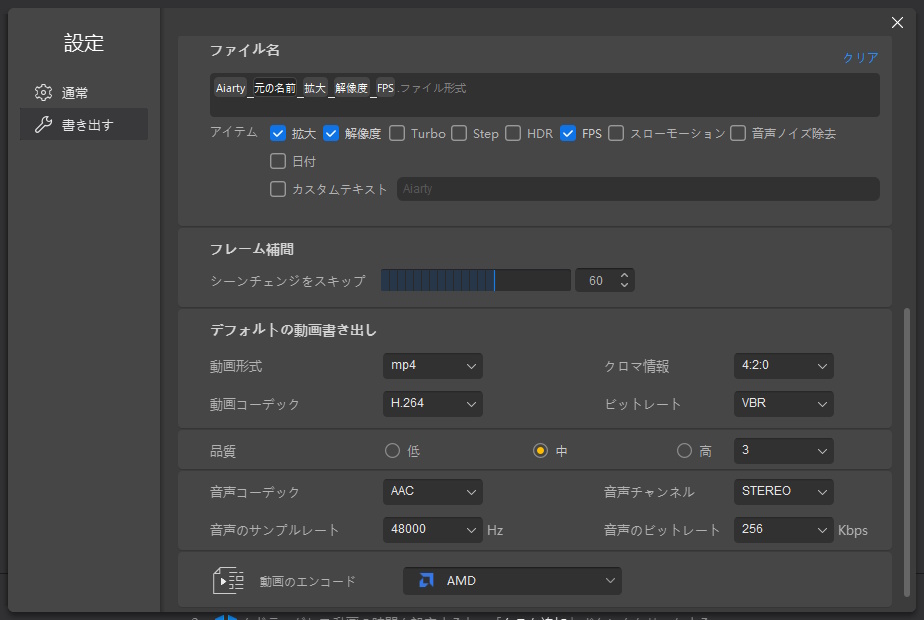Select the 書き出す export tab
This screenshot has width=924, height=620.
click(84, 124)
